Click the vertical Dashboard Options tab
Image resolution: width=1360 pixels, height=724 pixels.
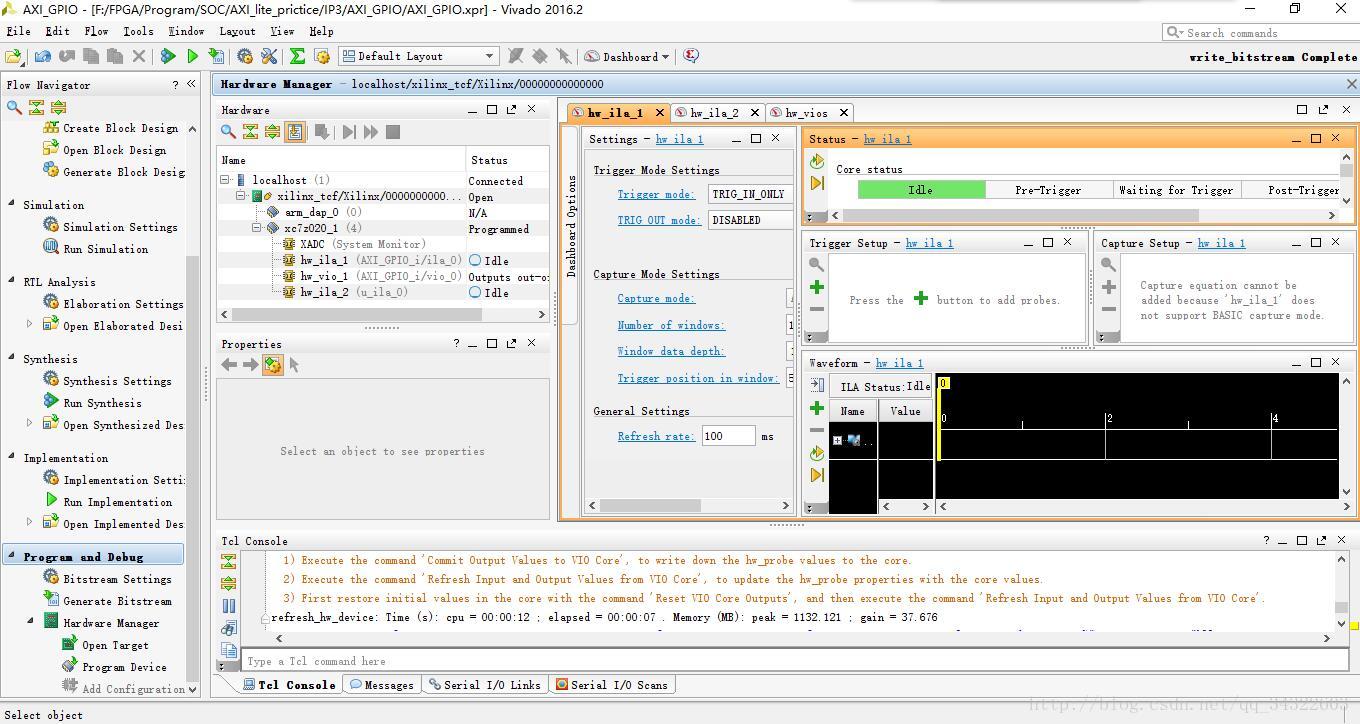pos(572,225)
